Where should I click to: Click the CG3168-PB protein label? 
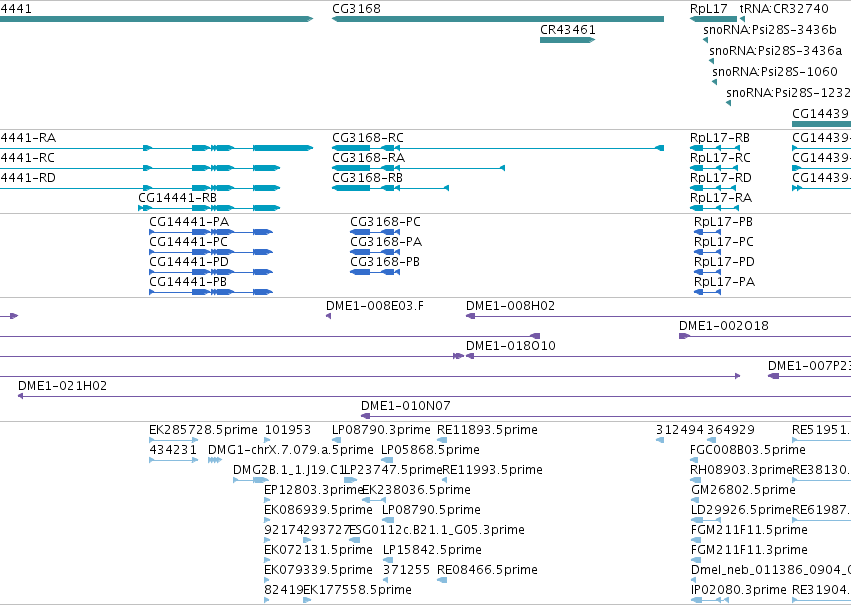(x=385, y=262)
